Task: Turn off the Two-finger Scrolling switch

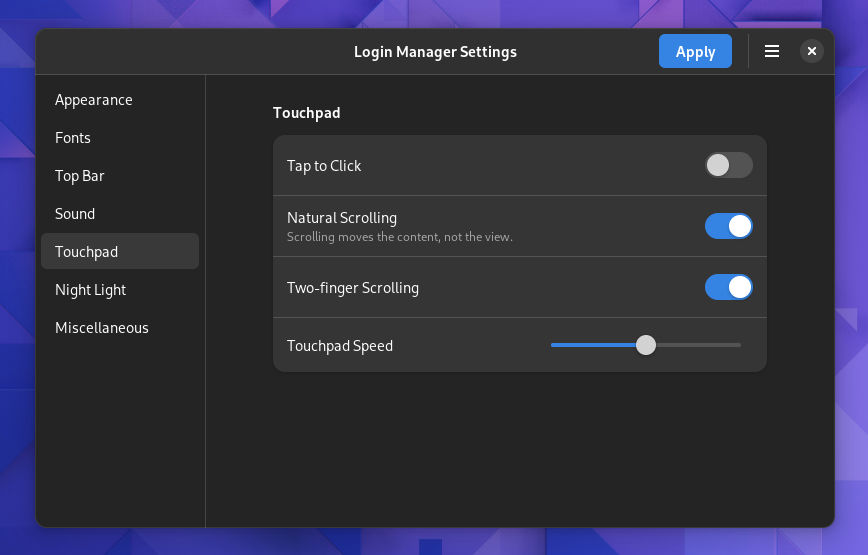Action: click(728, 288)
